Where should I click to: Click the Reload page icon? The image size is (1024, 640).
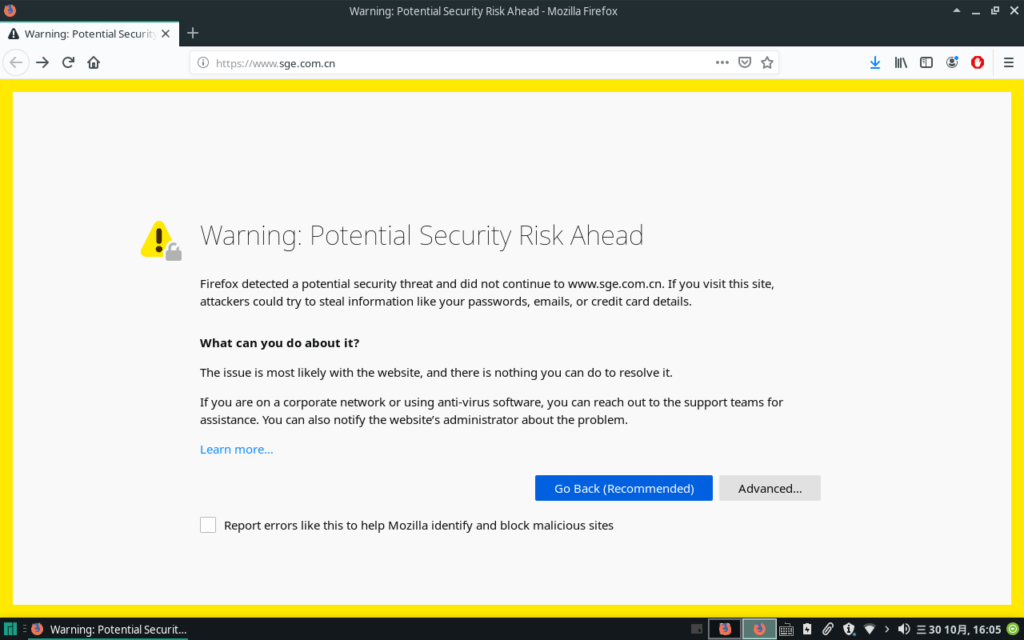[67, 62]
